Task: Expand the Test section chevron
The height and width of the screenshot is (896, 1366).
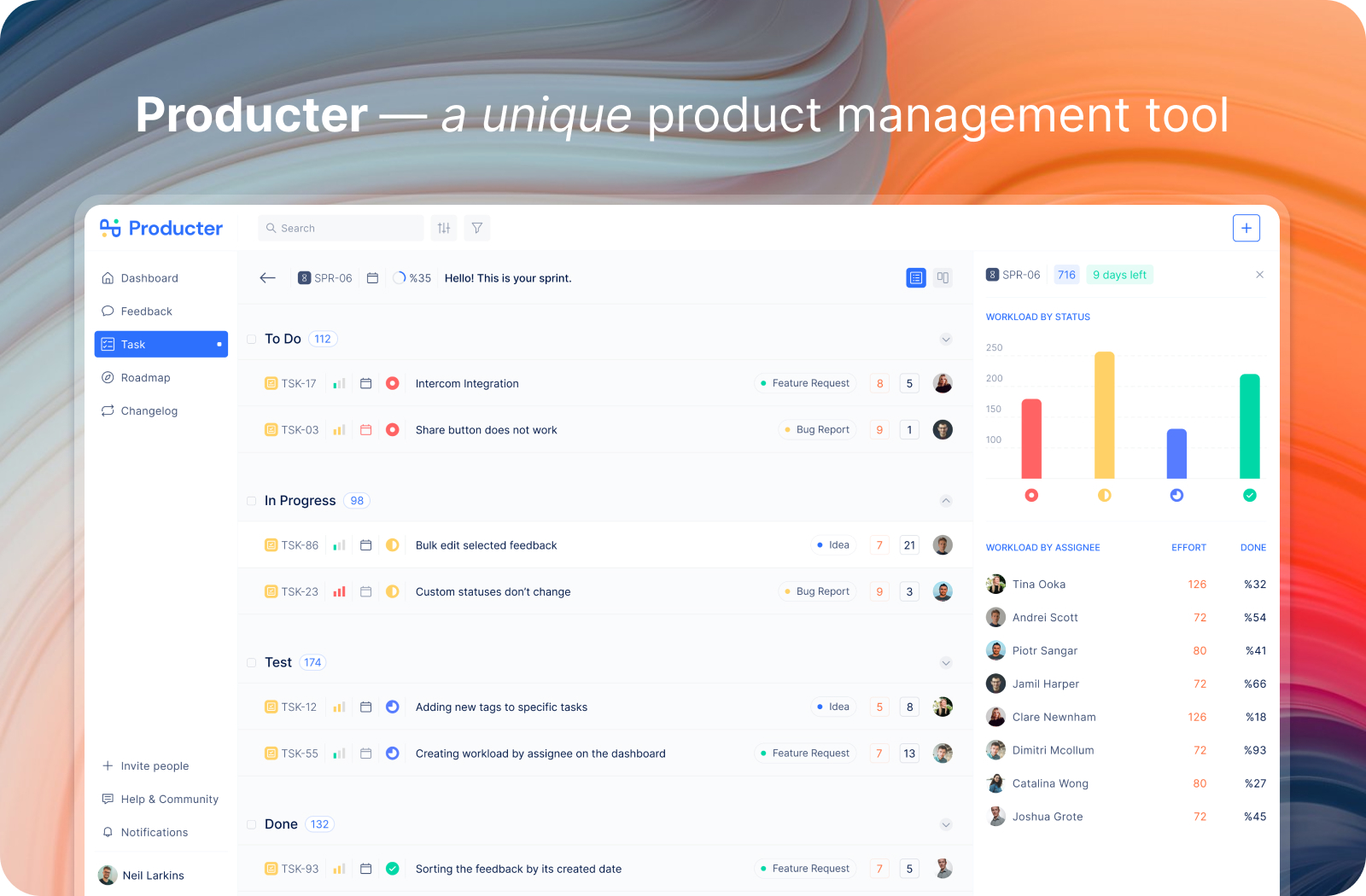Action: click(945, 662)
